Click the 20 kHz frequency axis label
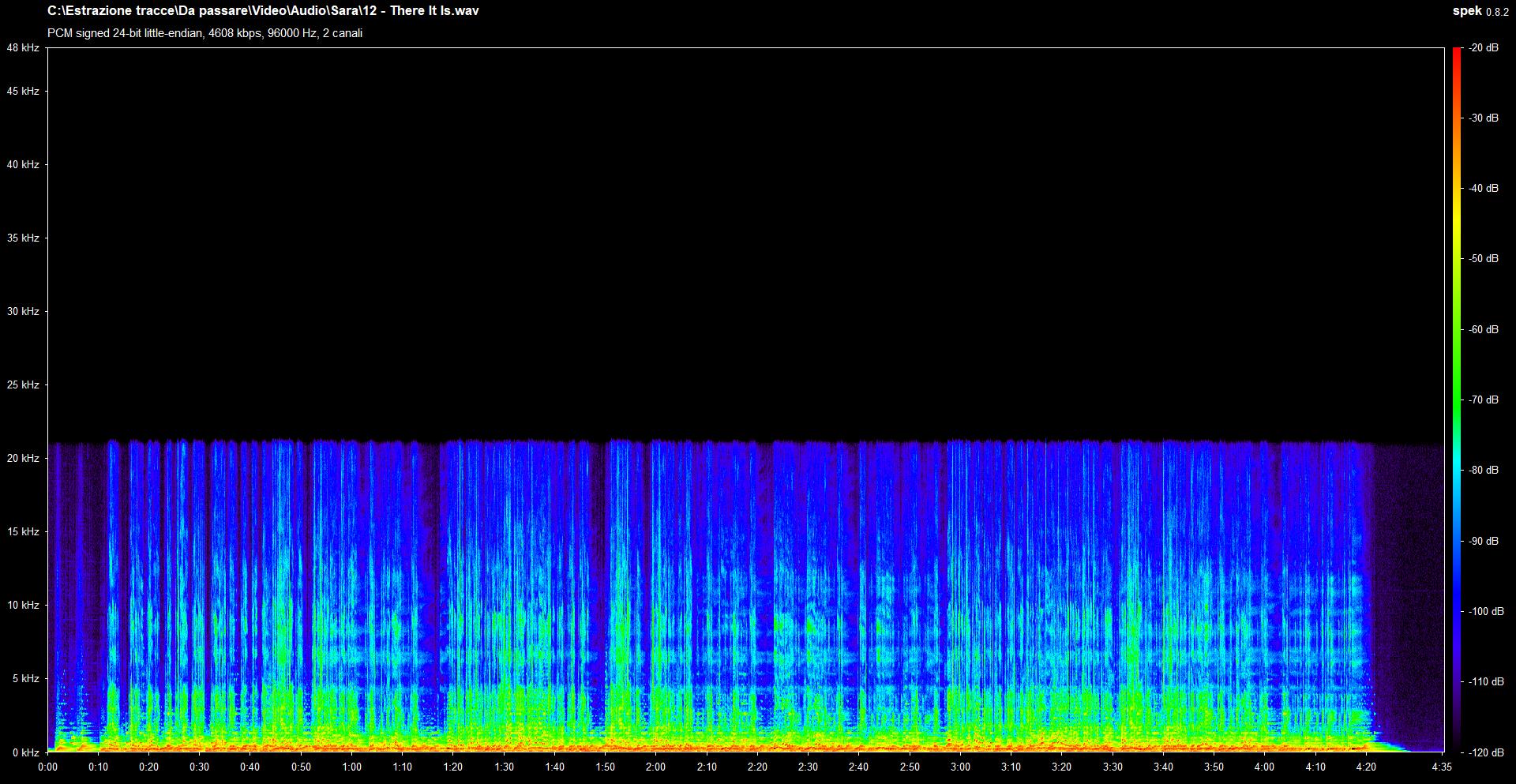This screenshot has height=784, width=1516. (23, 459)
